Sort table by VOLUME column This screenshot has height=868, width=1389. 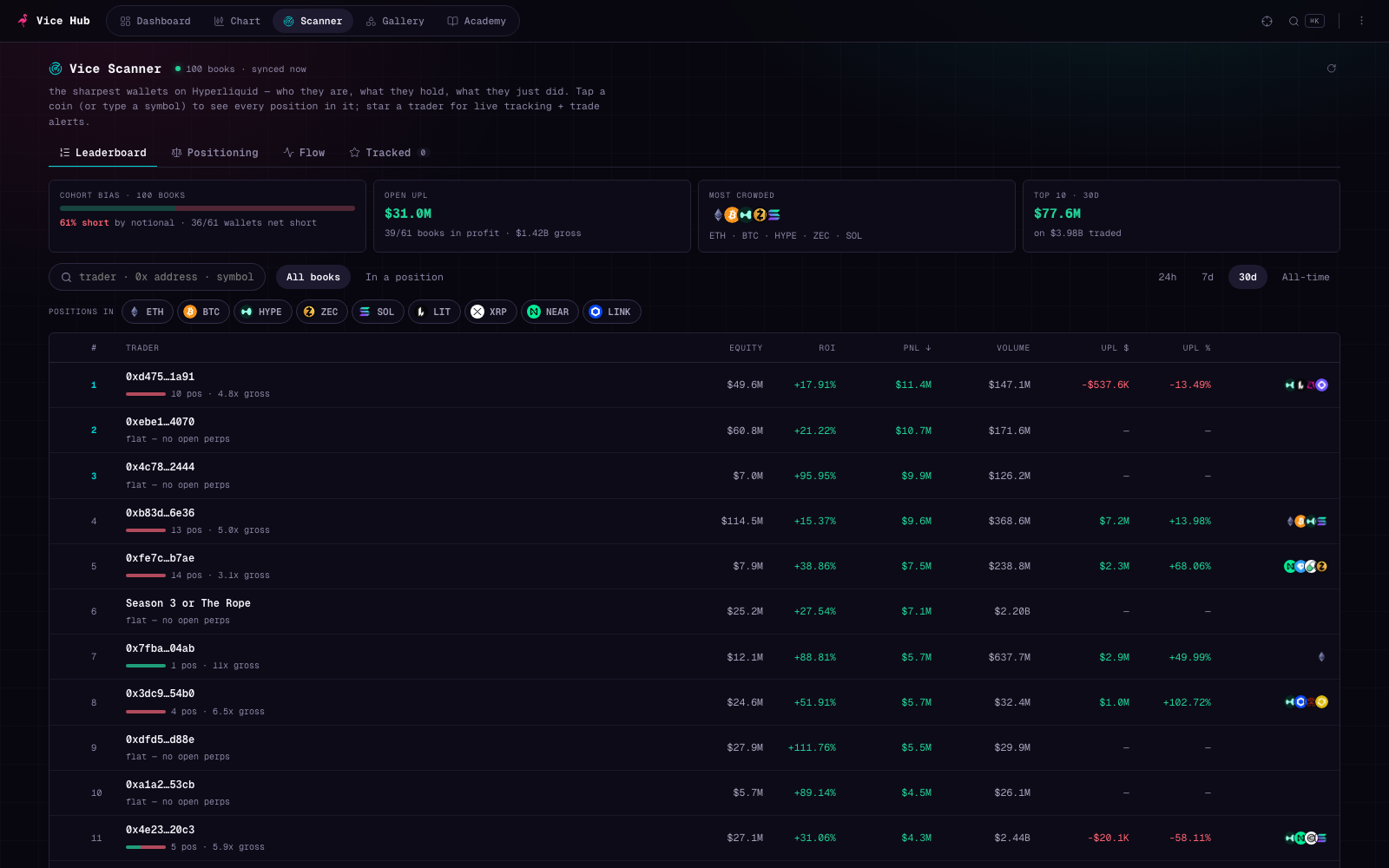[x=1013, y=348]
